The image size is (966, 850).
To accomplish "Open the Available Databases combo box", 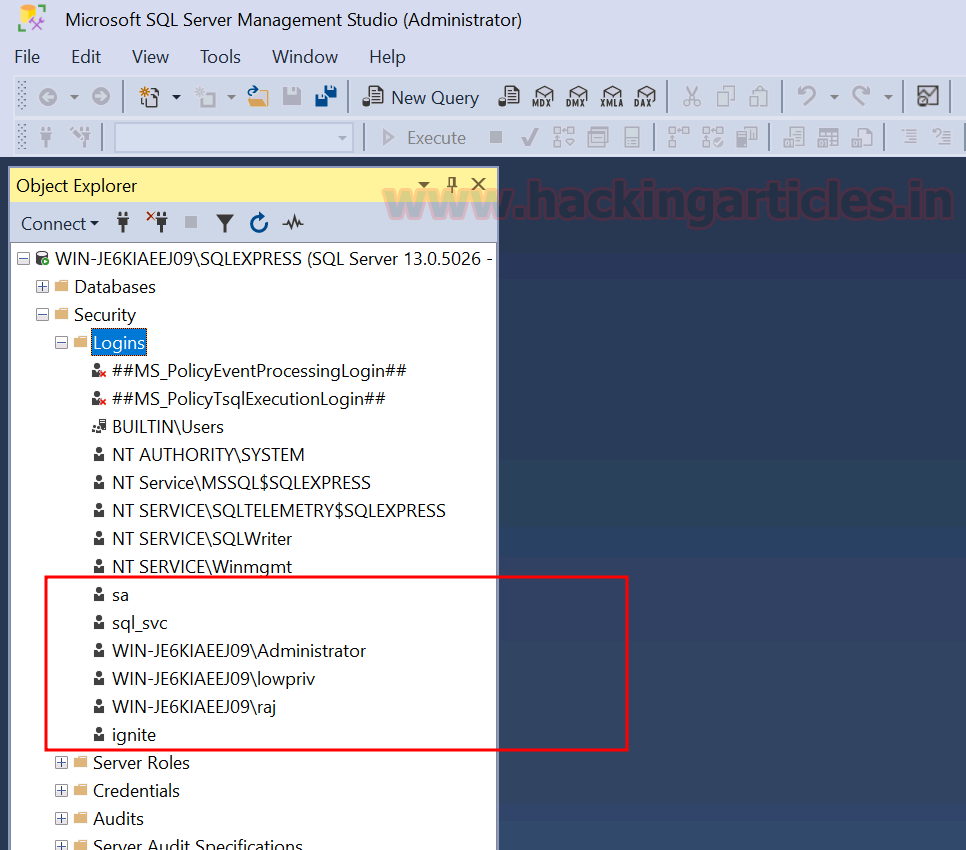I will point(233,138).
